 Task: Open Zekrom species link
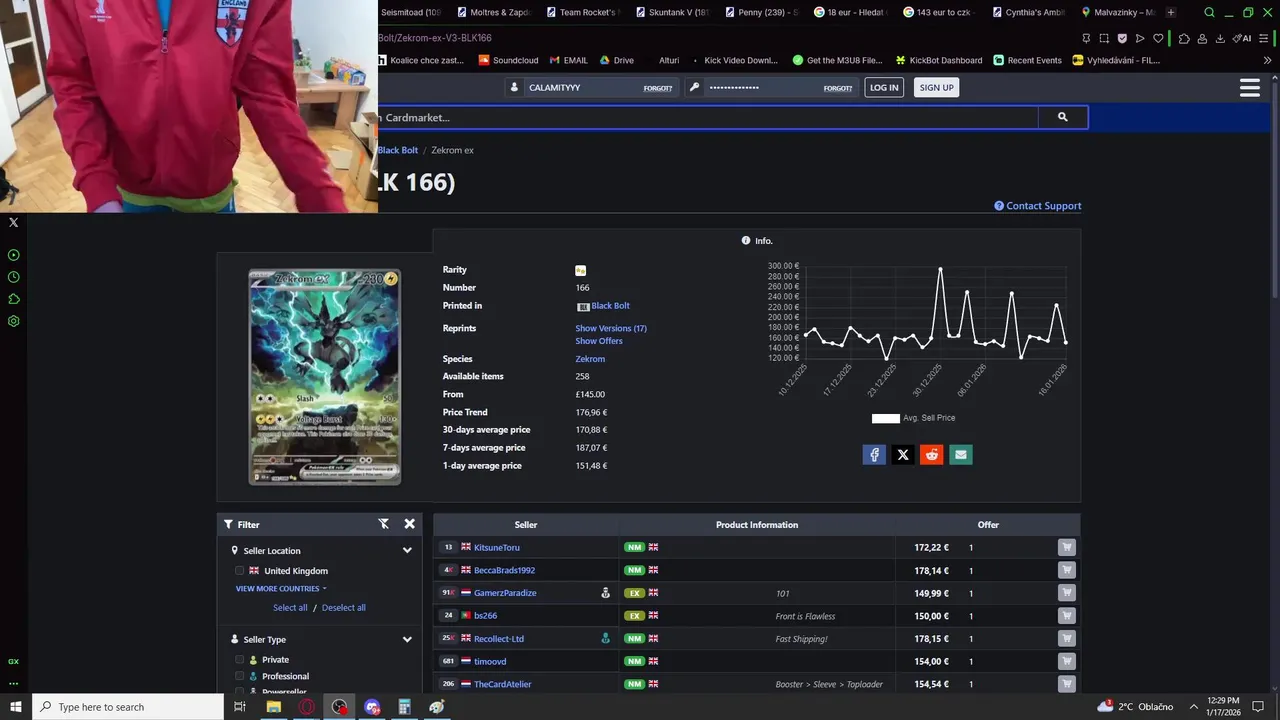tap(590, 359)
